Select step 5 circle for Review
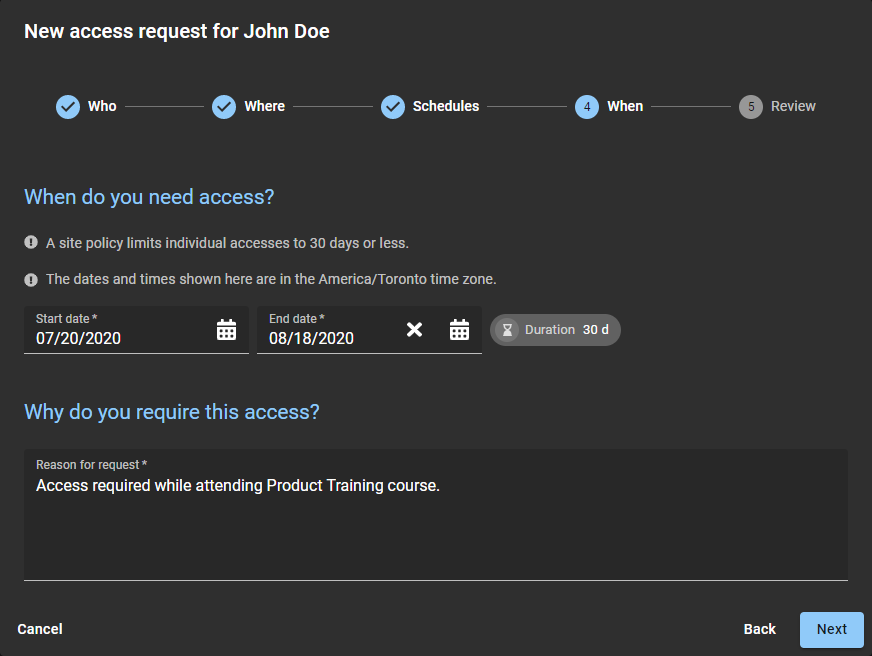872x656 pixels. (750, 106)
